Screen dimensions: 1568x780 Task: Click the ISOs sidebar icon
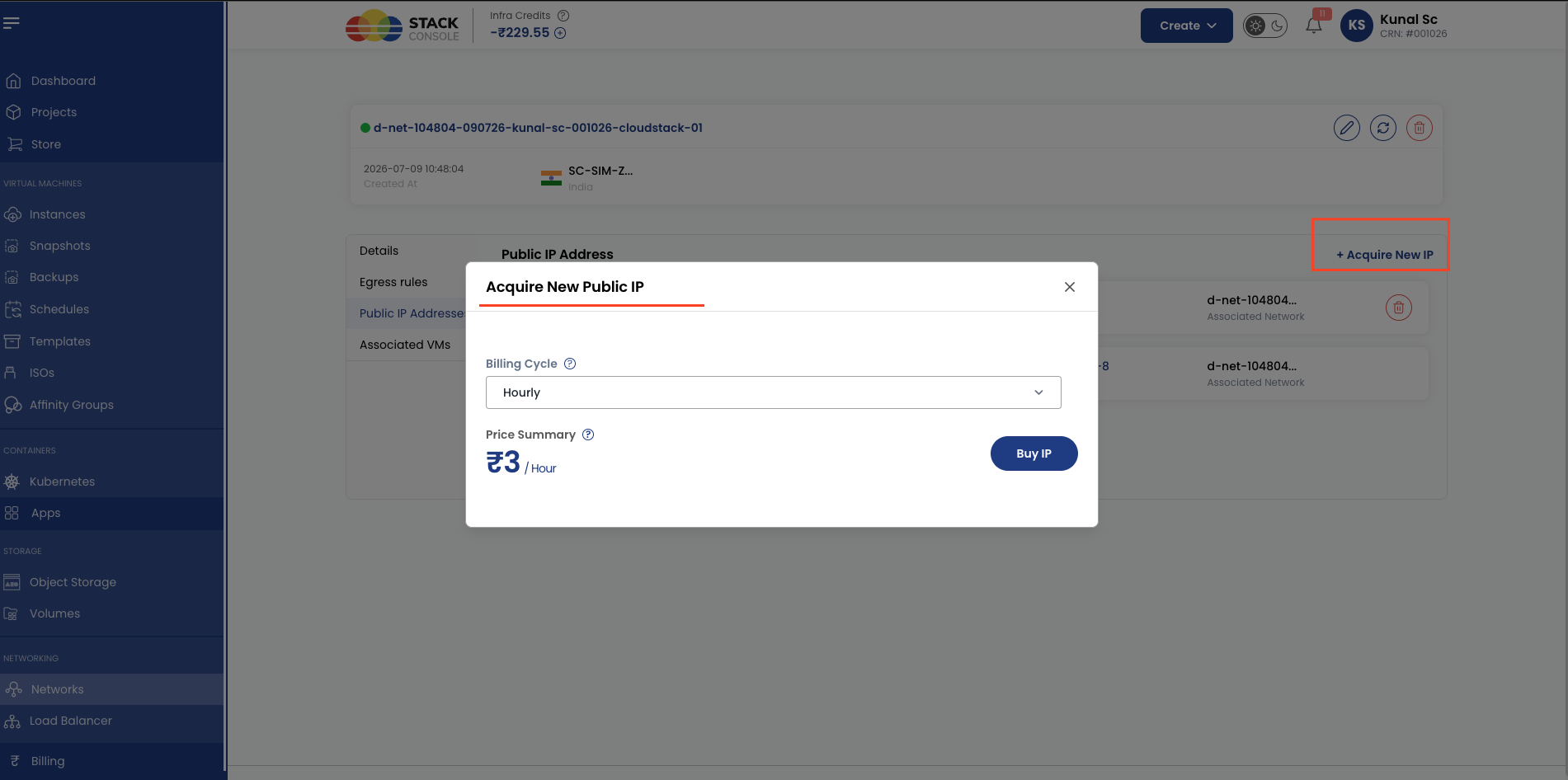click(11, 373)
